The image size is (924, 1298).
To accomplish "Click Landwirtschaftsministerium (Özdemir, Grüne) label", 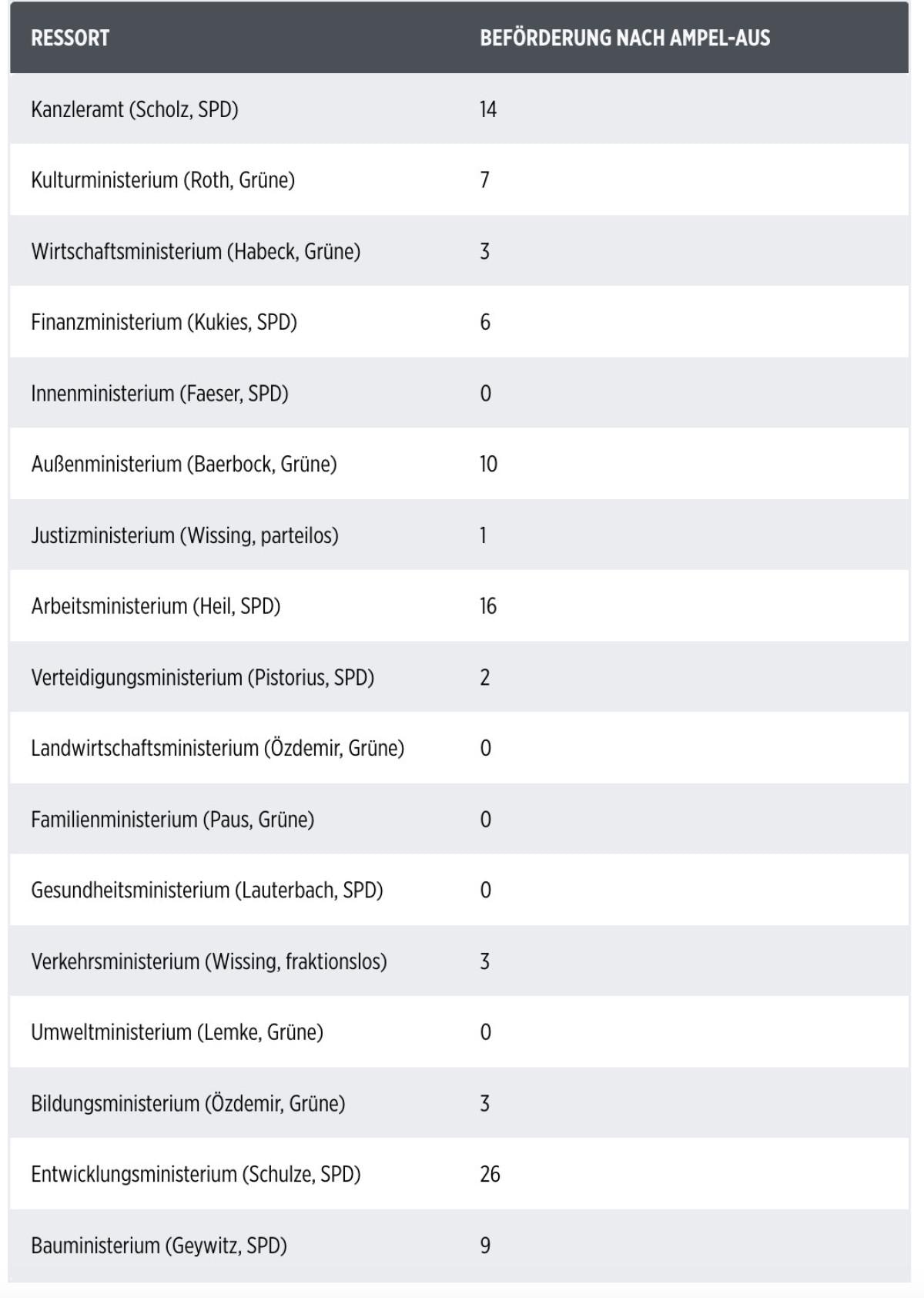I will (217, 748).
